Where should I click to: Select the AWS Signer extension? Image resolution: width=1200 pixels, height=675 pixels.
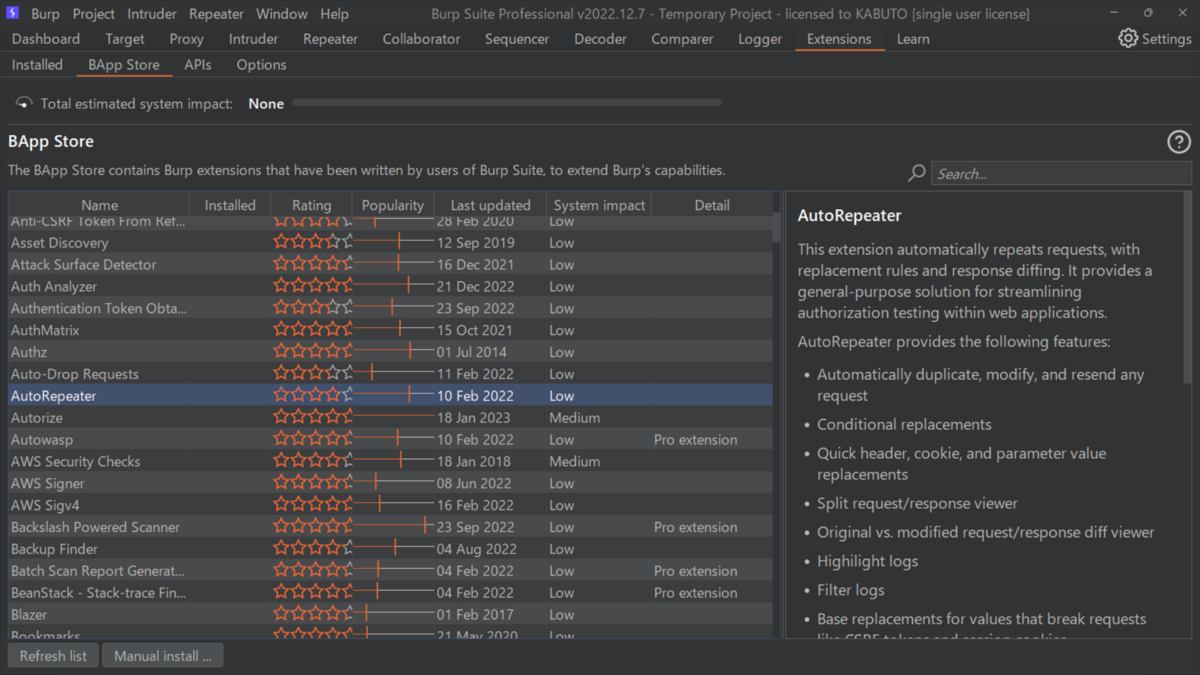390,483
